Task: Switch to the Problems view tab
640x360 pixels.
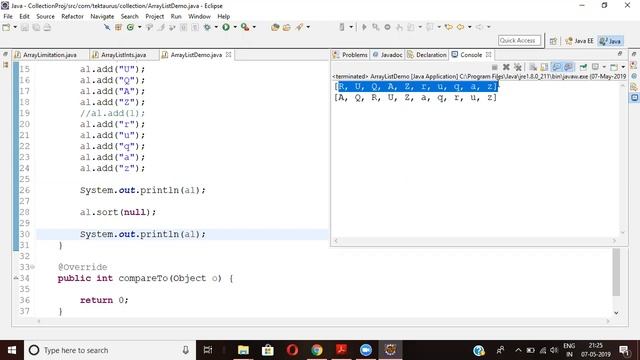Action: click(x=350, y=55)
